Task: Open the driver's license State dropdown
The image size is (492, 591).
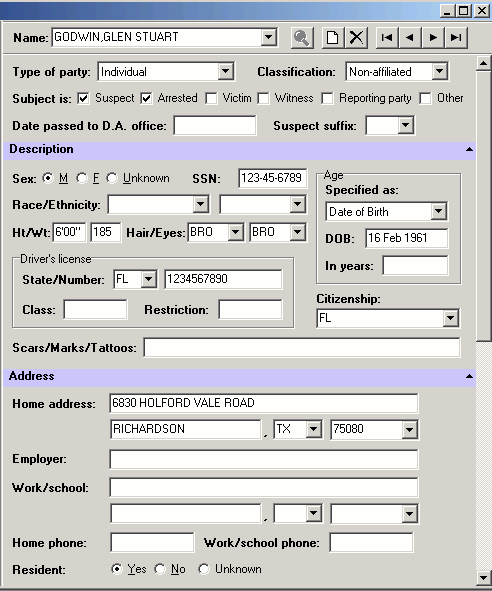Action: [x=149, y=279]
